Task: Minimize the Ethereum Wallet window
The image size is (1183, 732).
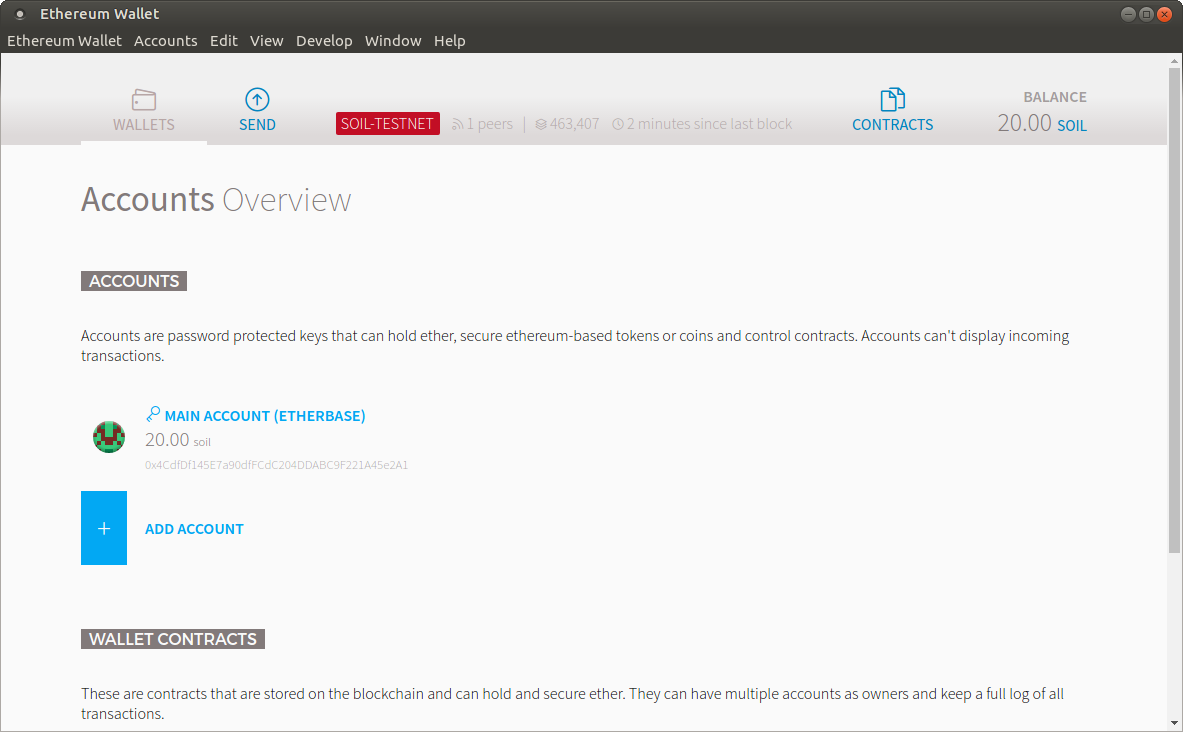Action: tap(1128, 14)
